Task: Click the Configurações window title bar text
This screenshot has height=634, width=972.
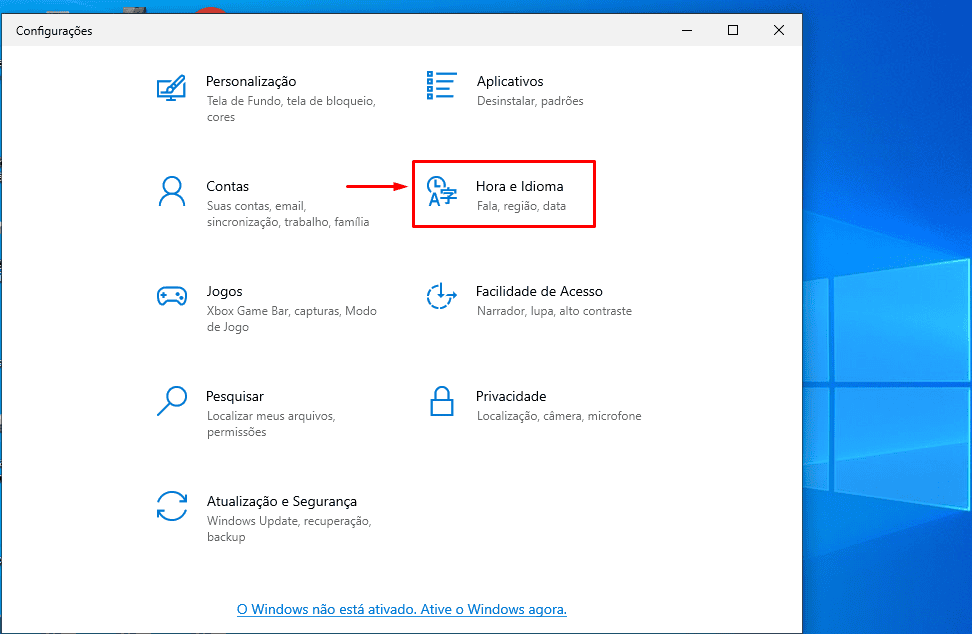Action: [x=54, y=31]
